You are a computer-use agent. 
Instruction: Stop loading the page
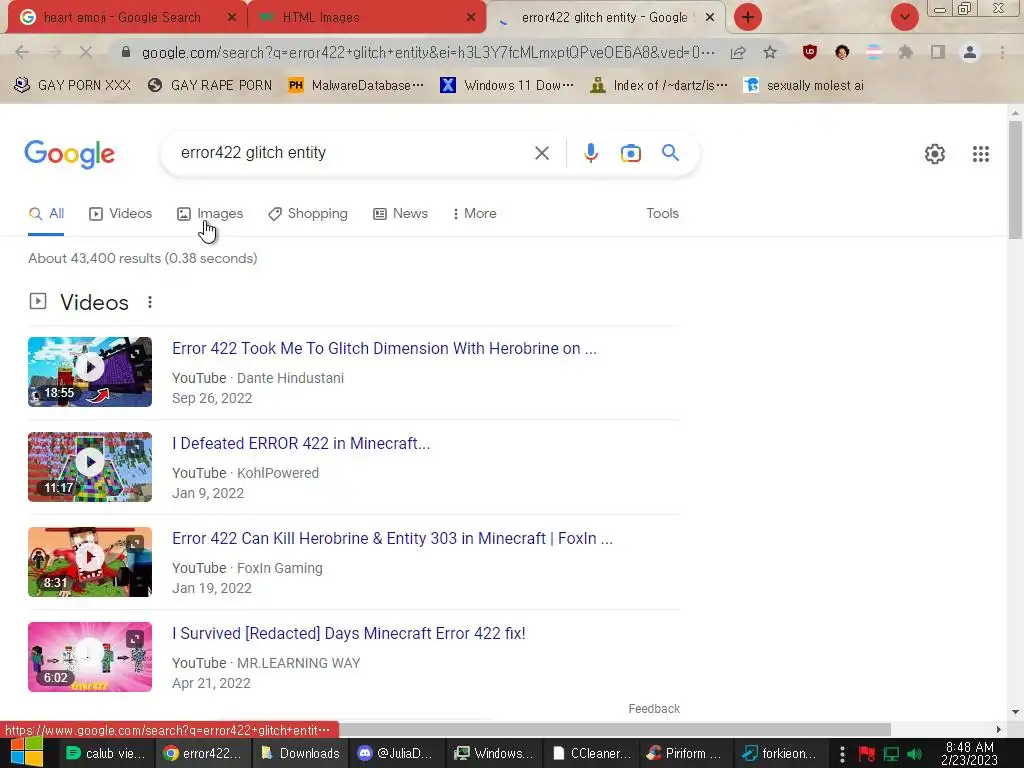click(x=86, y=52)
